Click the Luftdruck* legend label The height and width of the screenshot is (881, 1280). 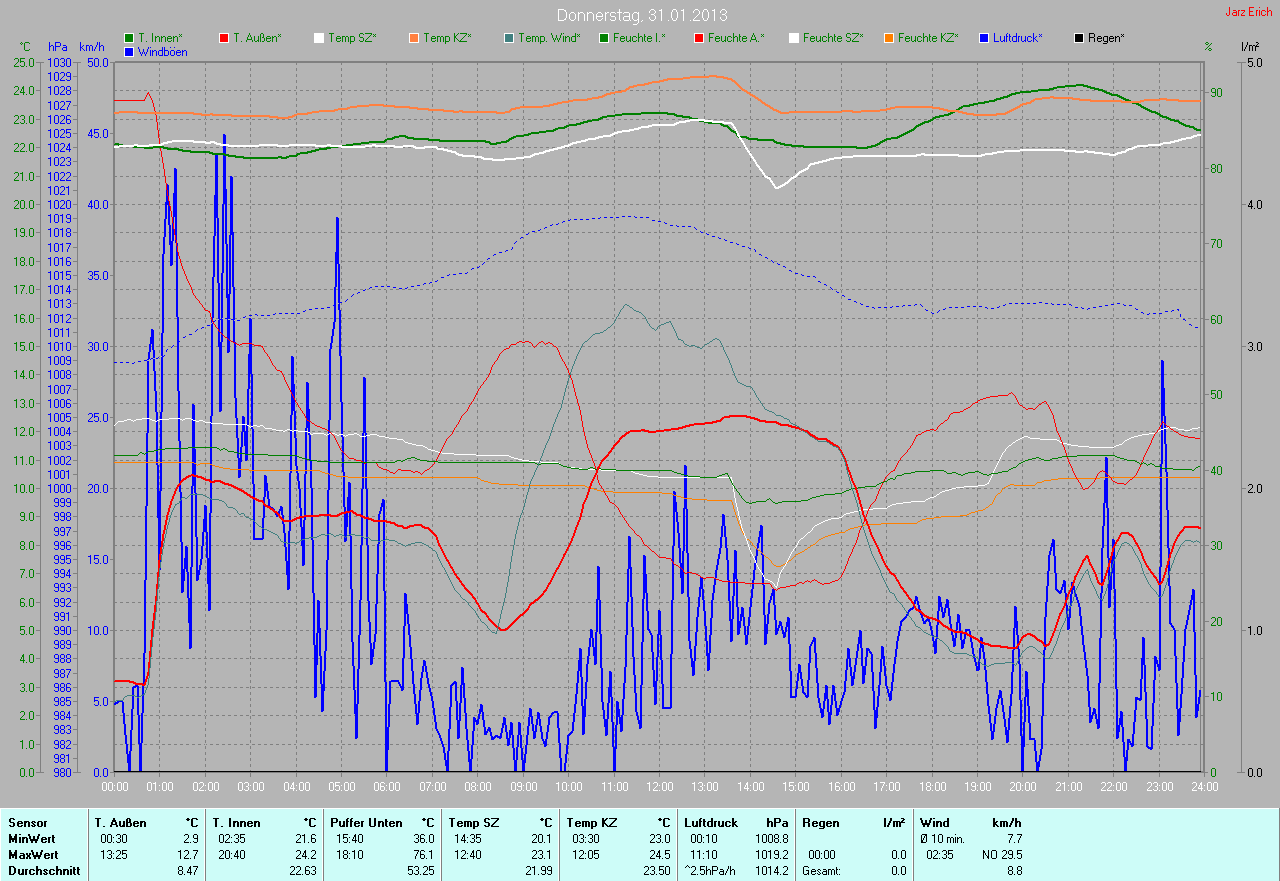pyautogui.click(x=1018, y=38)
